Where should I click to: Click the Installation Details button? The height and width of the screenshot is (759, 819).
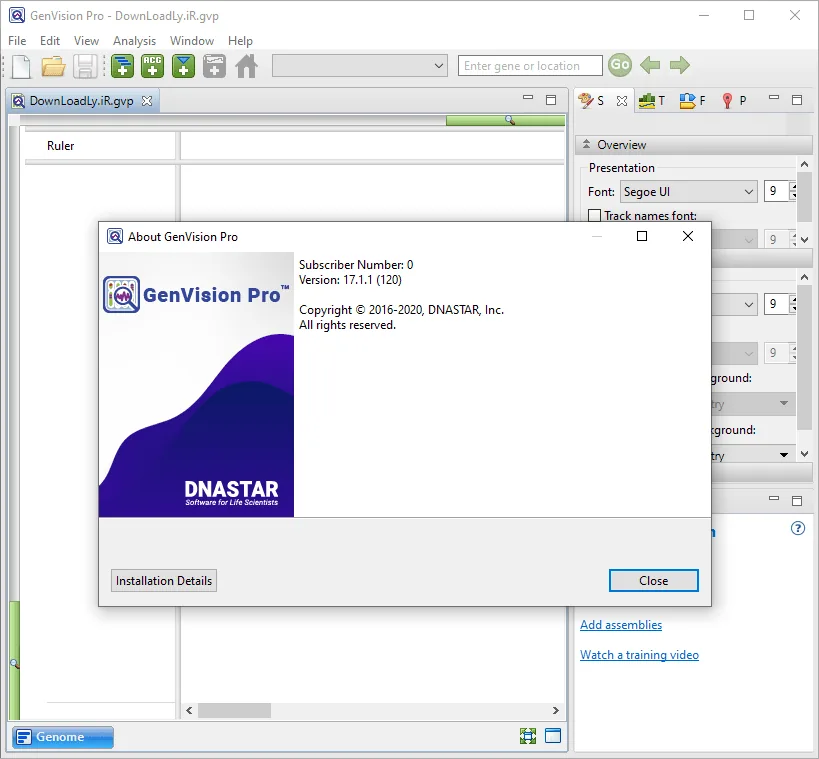tap(163, 580)
